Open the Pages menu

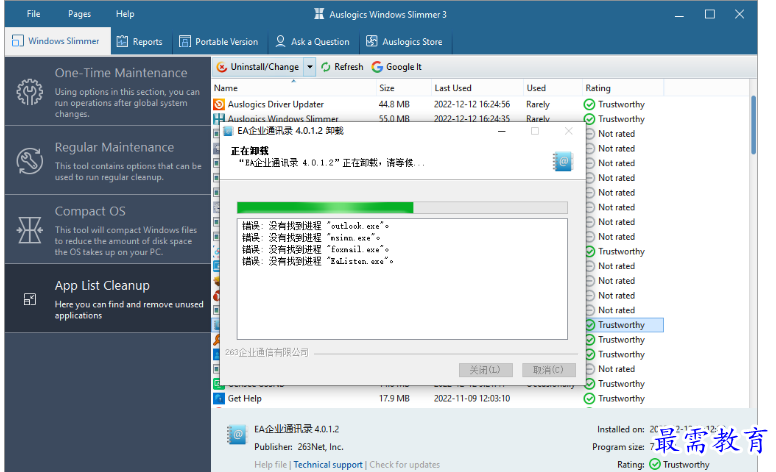[x=79, y=14]
